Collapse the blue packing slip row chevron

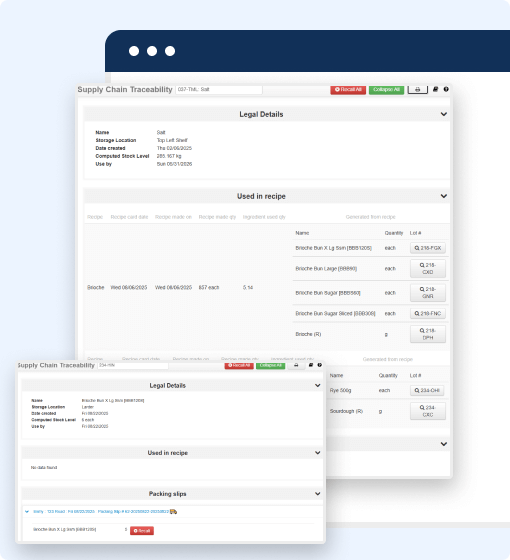pyautogui.click(x=27, y=511)
